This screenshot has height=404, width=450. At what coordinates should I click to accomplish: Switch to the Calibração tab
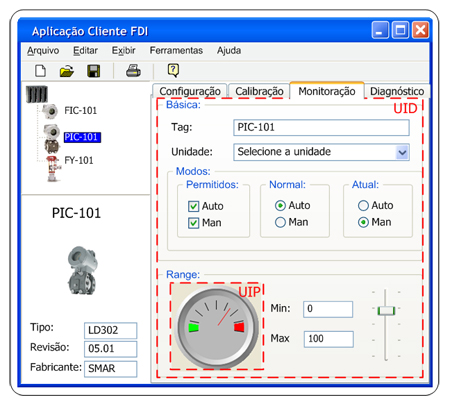tap(259, 91)
